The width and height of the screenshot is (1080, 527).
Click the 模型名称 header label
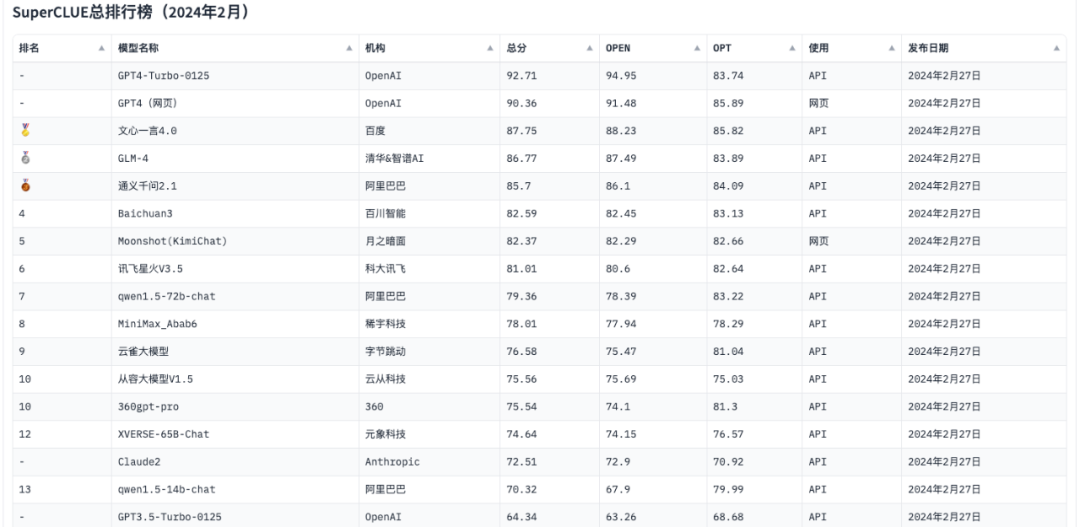[x=138, y=48]
